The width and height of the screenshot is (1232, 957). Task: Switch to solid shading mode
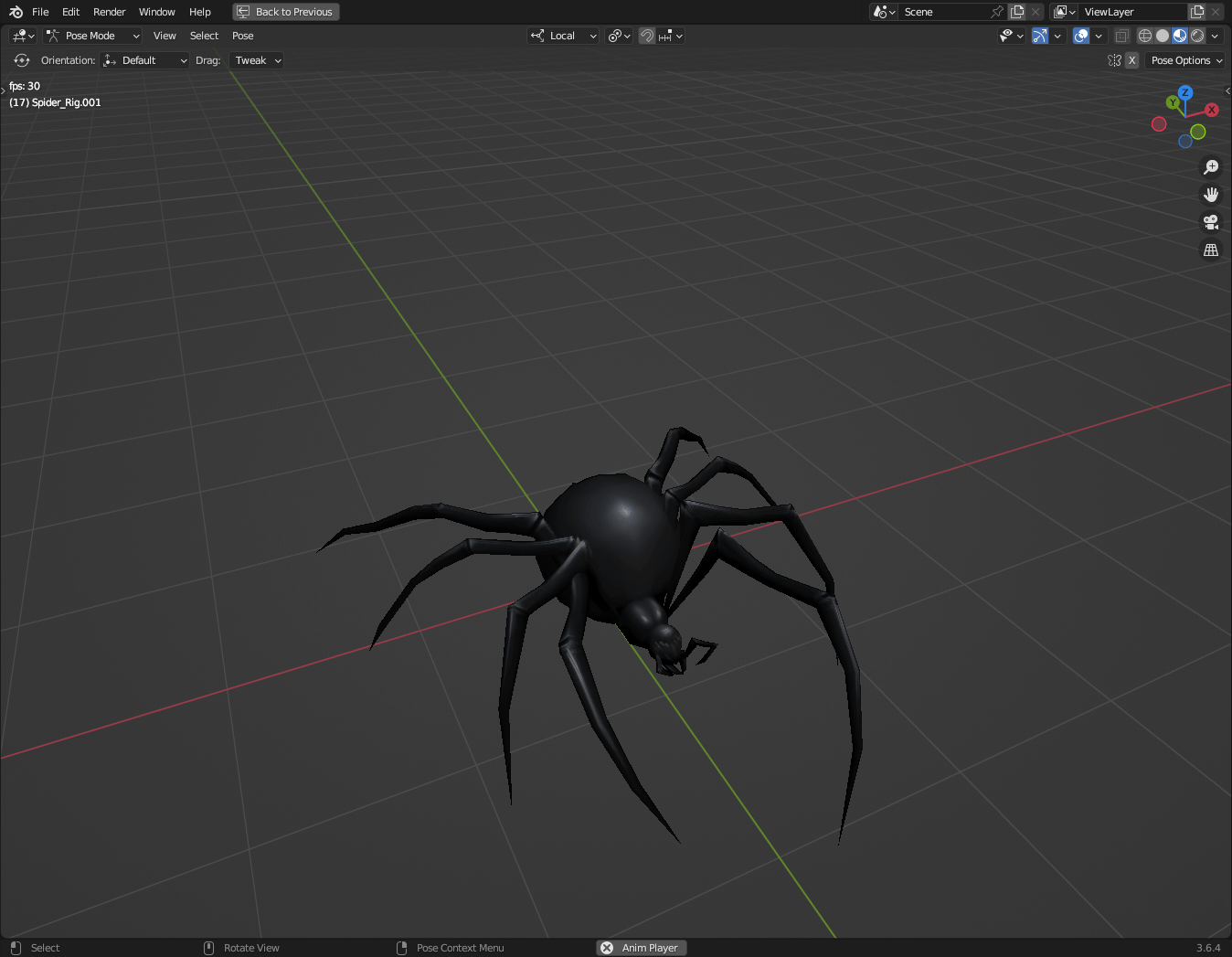tap(1163, 36)
